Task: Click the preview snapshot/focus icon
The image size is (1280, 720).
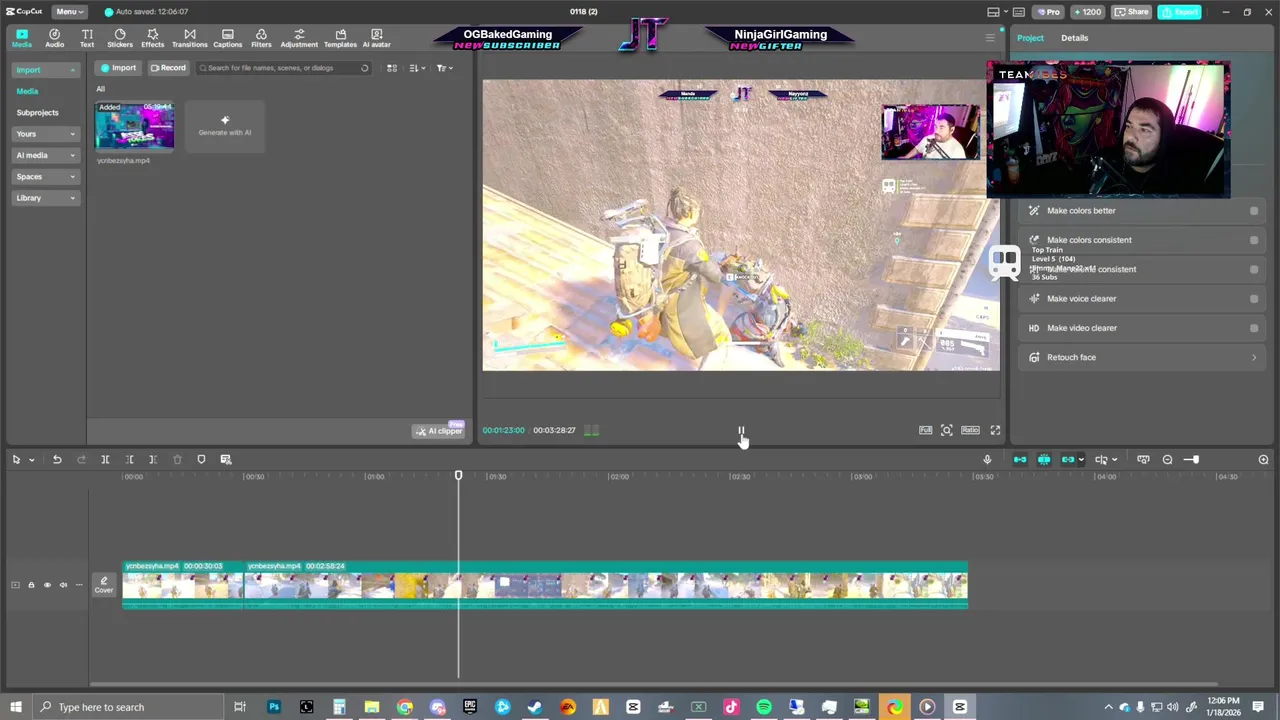Action: [946, 430]
